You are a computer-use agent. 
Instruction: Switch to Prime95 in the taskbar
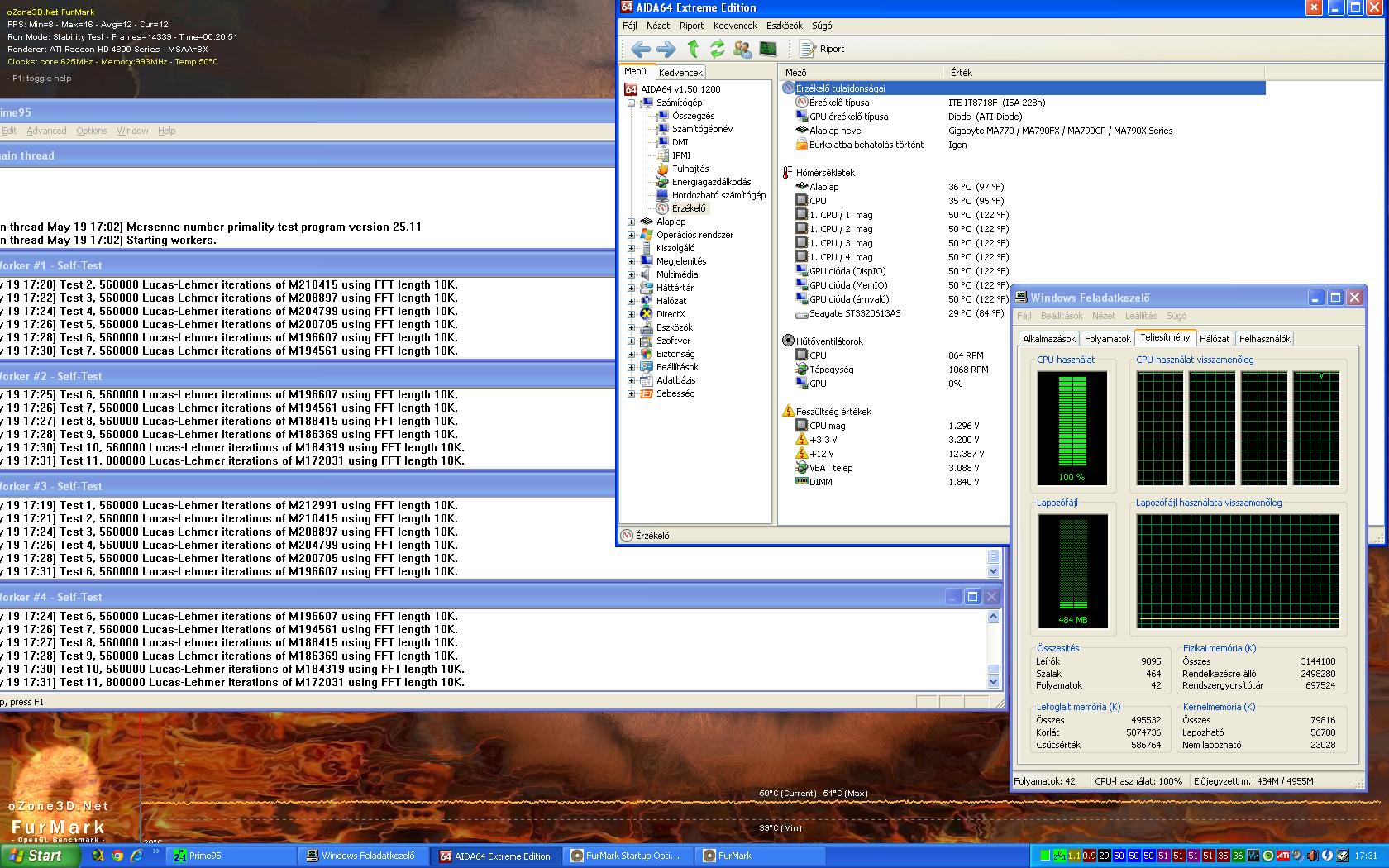(231, 856)
